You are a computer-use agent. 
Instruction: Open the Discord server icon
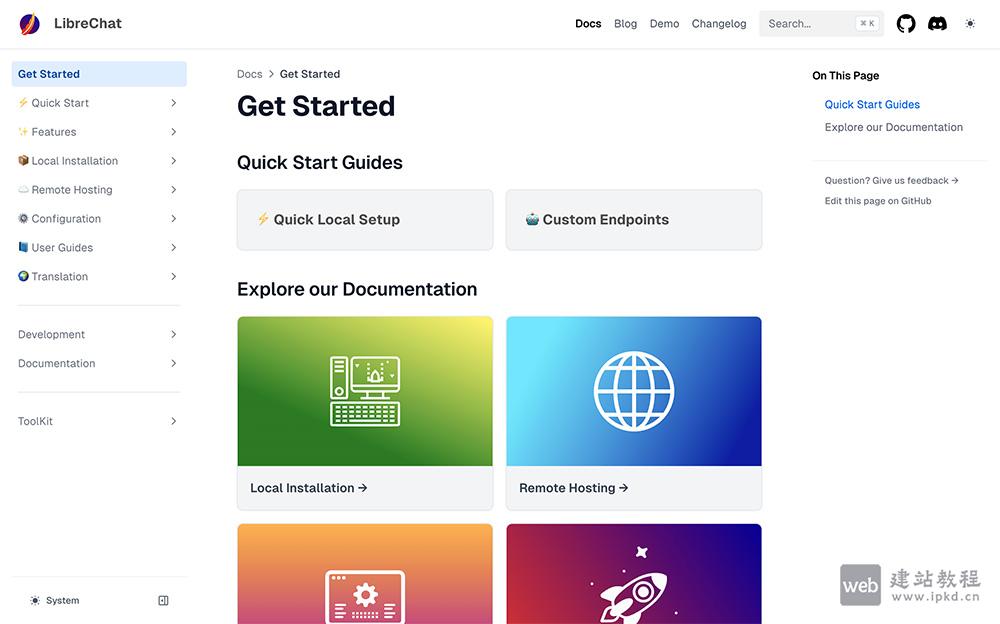(937, 24)
